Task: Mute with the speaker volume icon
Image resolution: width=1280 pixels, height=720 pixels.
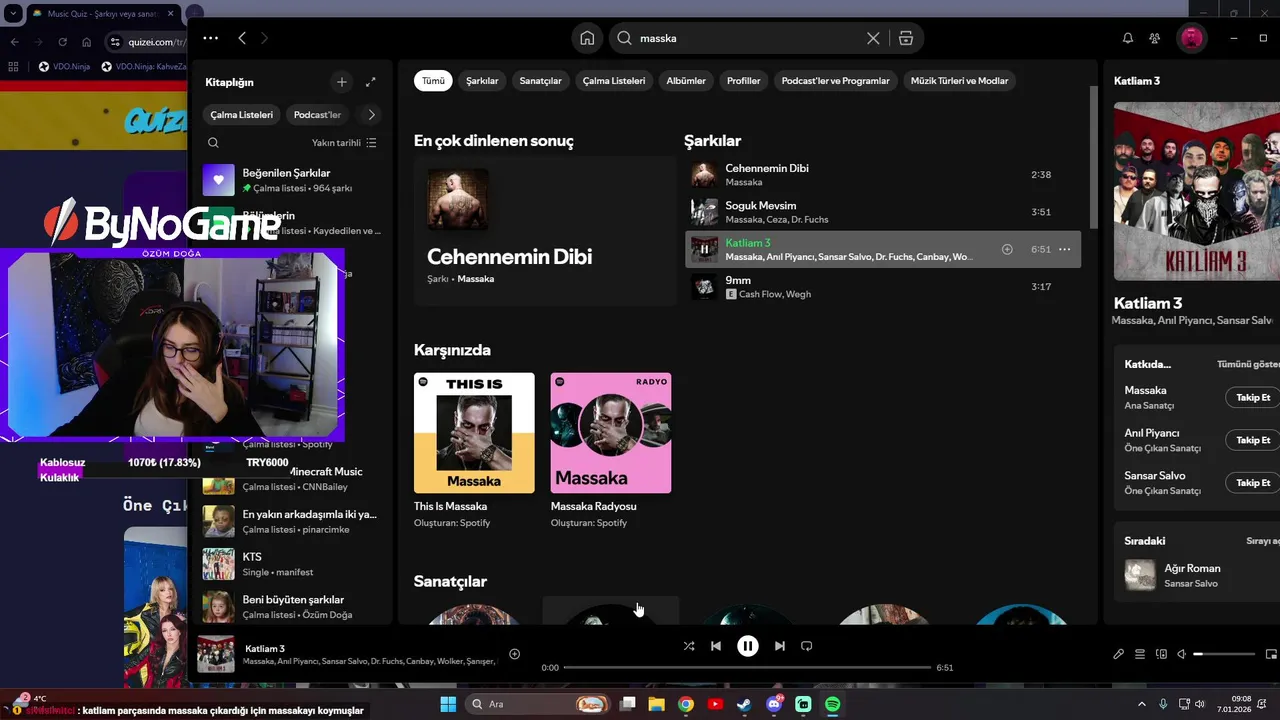Action: 1182,654
